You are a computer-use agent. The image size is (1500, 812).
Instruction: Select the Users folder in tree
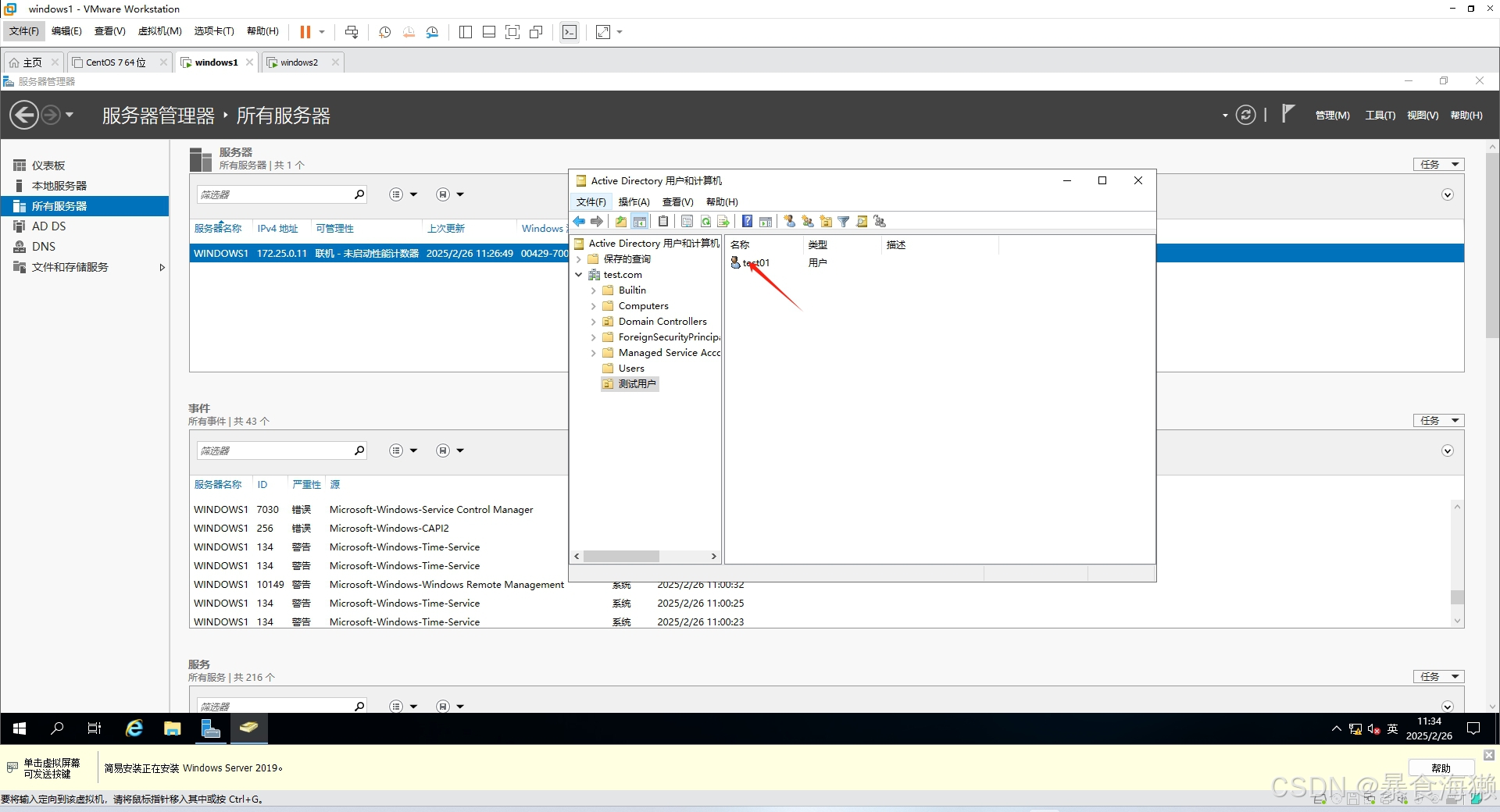click(x=631, y=369)
